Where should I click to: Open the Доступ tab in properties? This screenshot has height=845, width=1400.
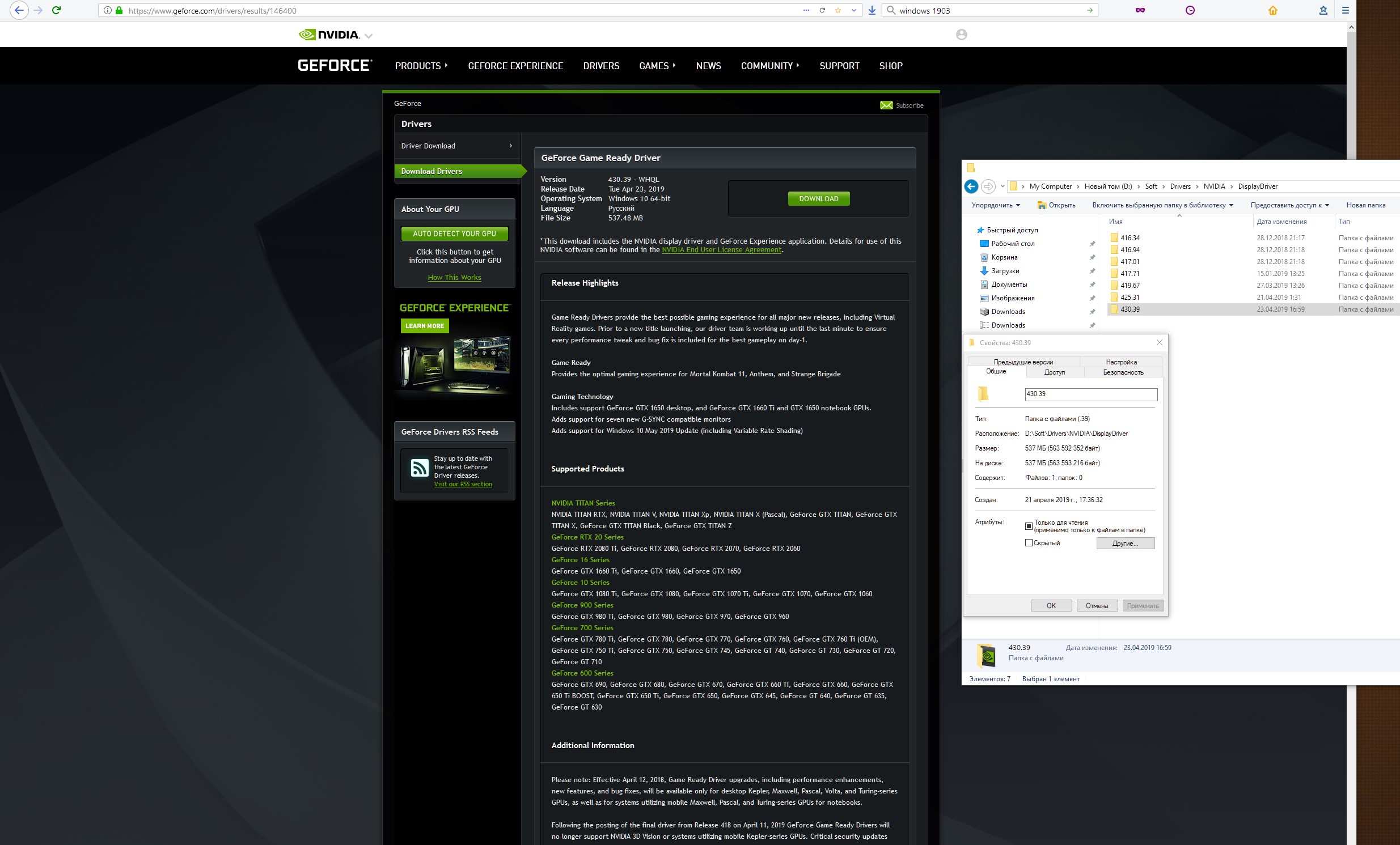tap(1055, 372)
